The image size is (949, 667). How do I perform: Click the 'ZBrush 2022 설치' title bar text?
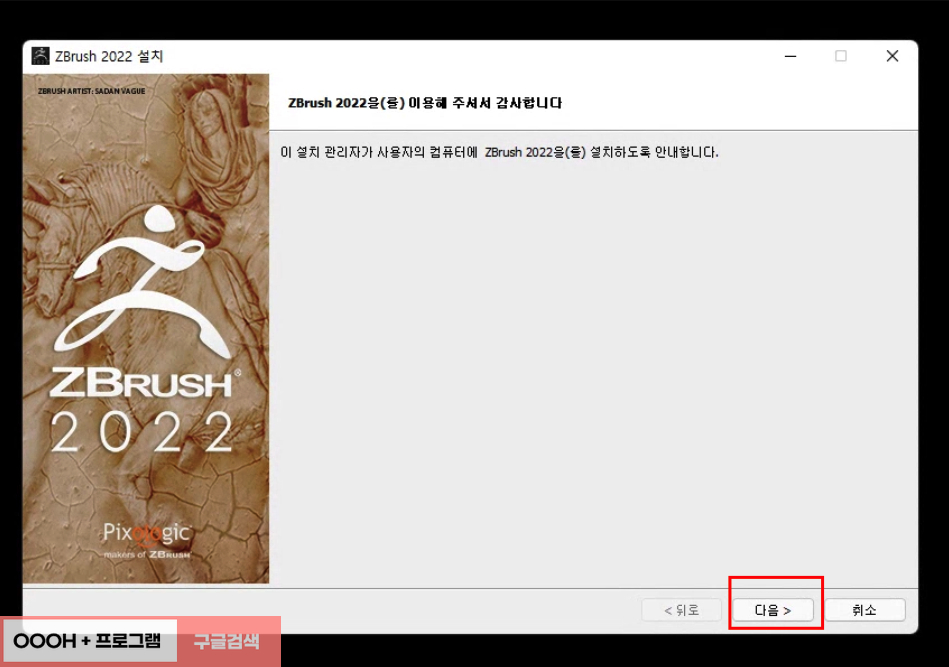(x=109, y=56)
